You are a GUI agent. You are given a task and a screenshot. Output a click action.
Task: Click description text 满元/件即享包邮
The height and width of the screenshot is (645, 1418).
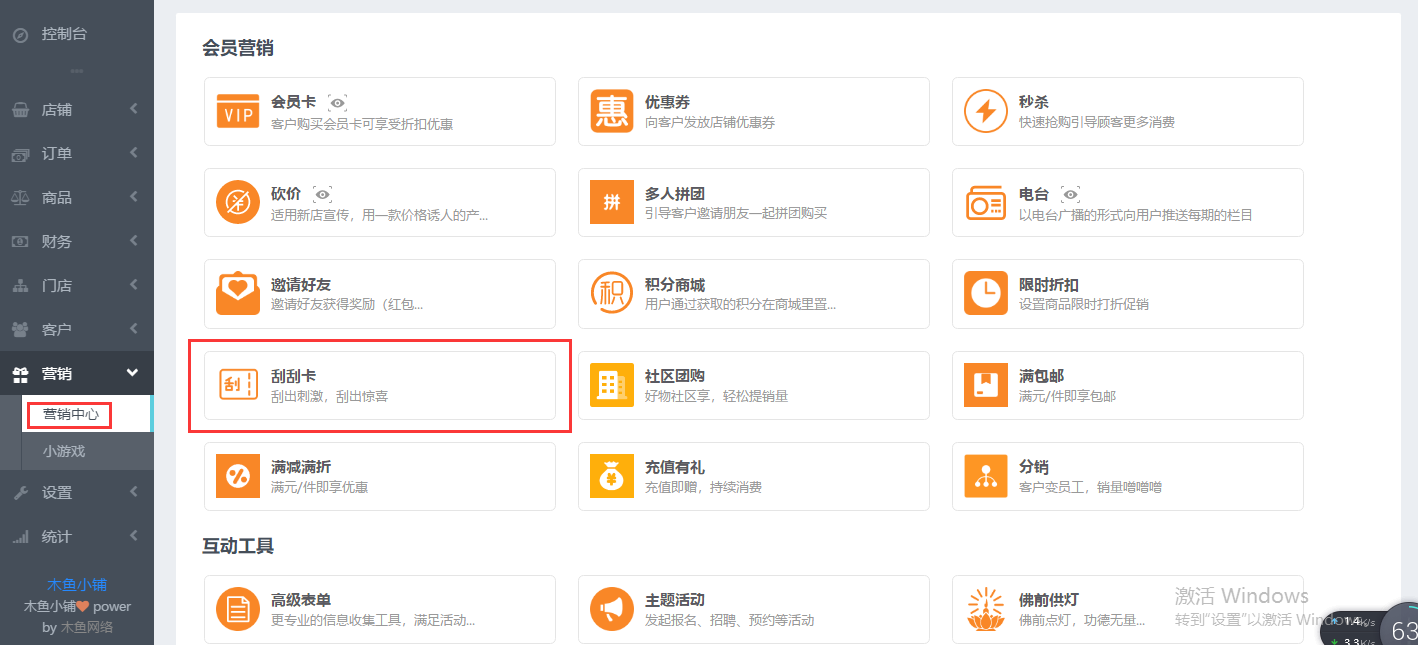1067,396
